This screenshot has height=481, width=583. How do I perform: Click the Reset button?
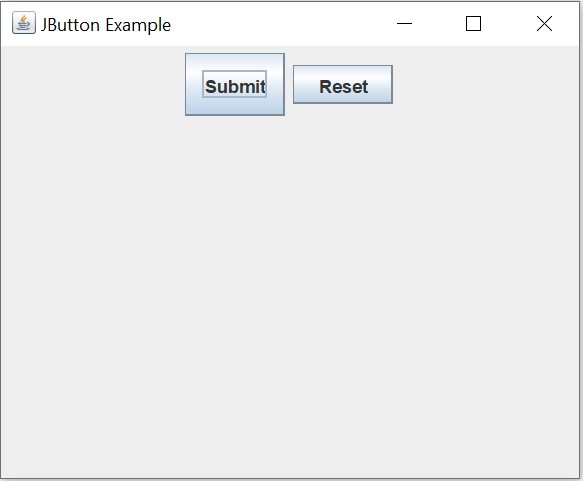click(343, 84)
